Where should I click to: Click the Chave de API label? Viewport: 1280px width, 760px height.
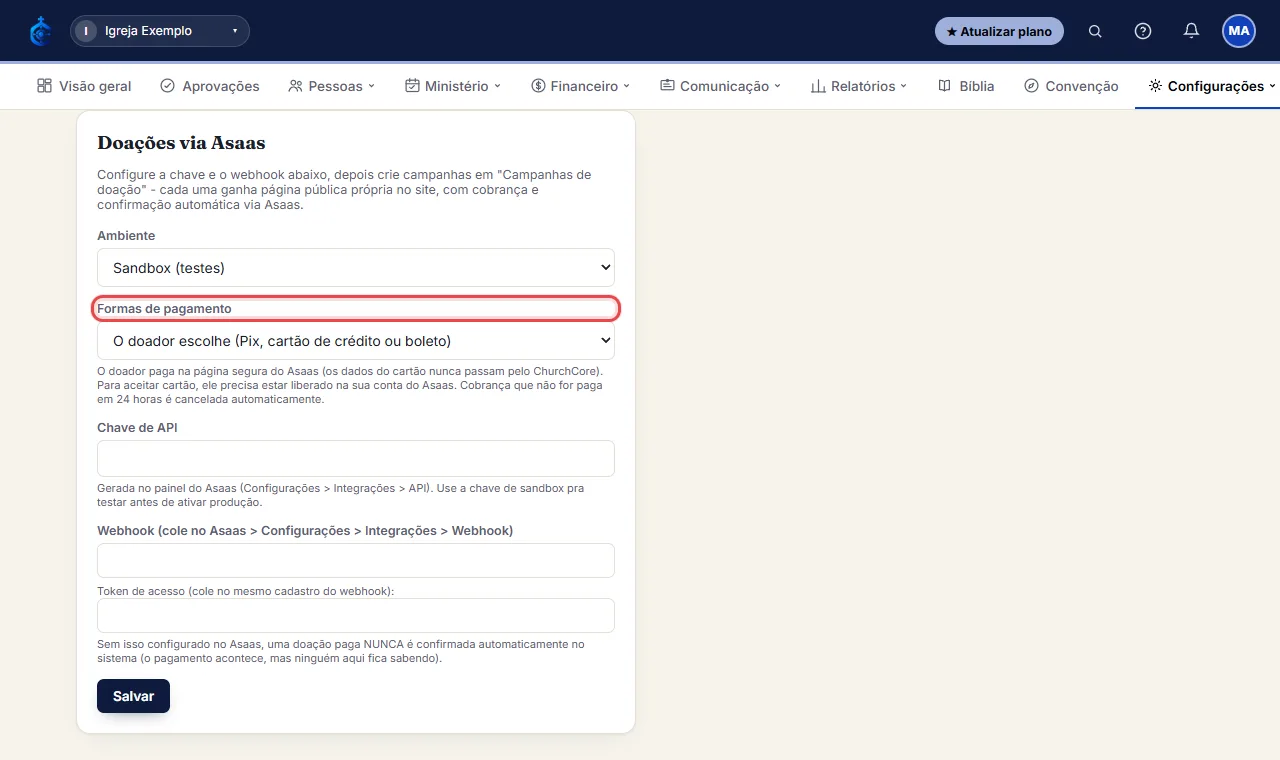pos(137,427)
